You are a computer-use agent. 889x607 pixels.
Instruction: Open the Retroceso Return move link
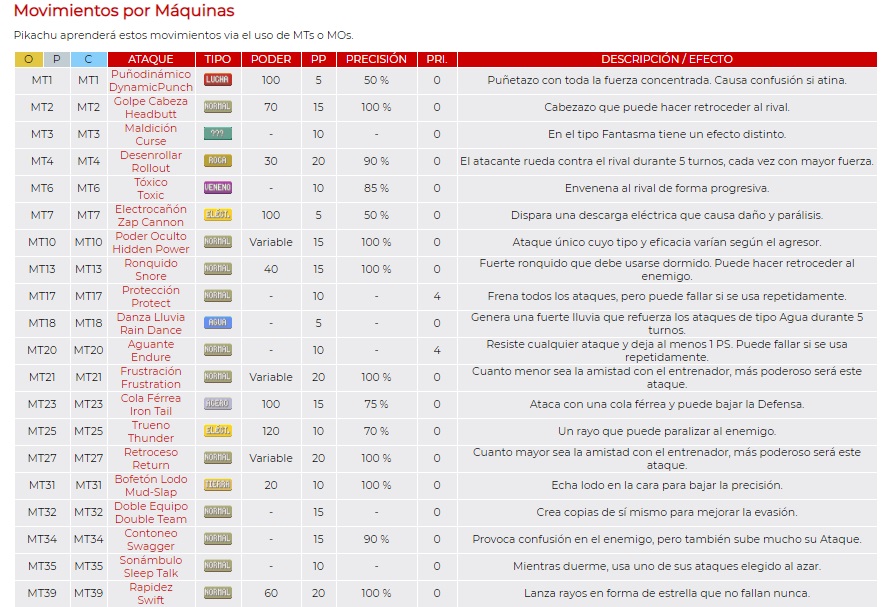click(x=151, y=459)
